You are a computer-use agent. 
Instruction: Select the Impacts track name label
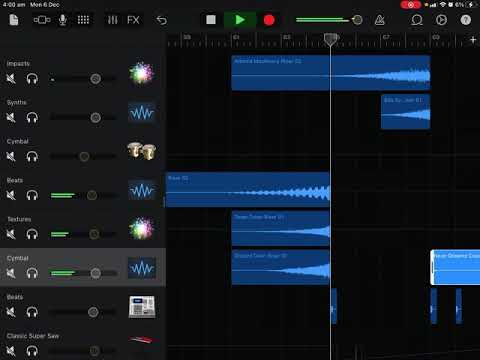(x=18, y=63)
